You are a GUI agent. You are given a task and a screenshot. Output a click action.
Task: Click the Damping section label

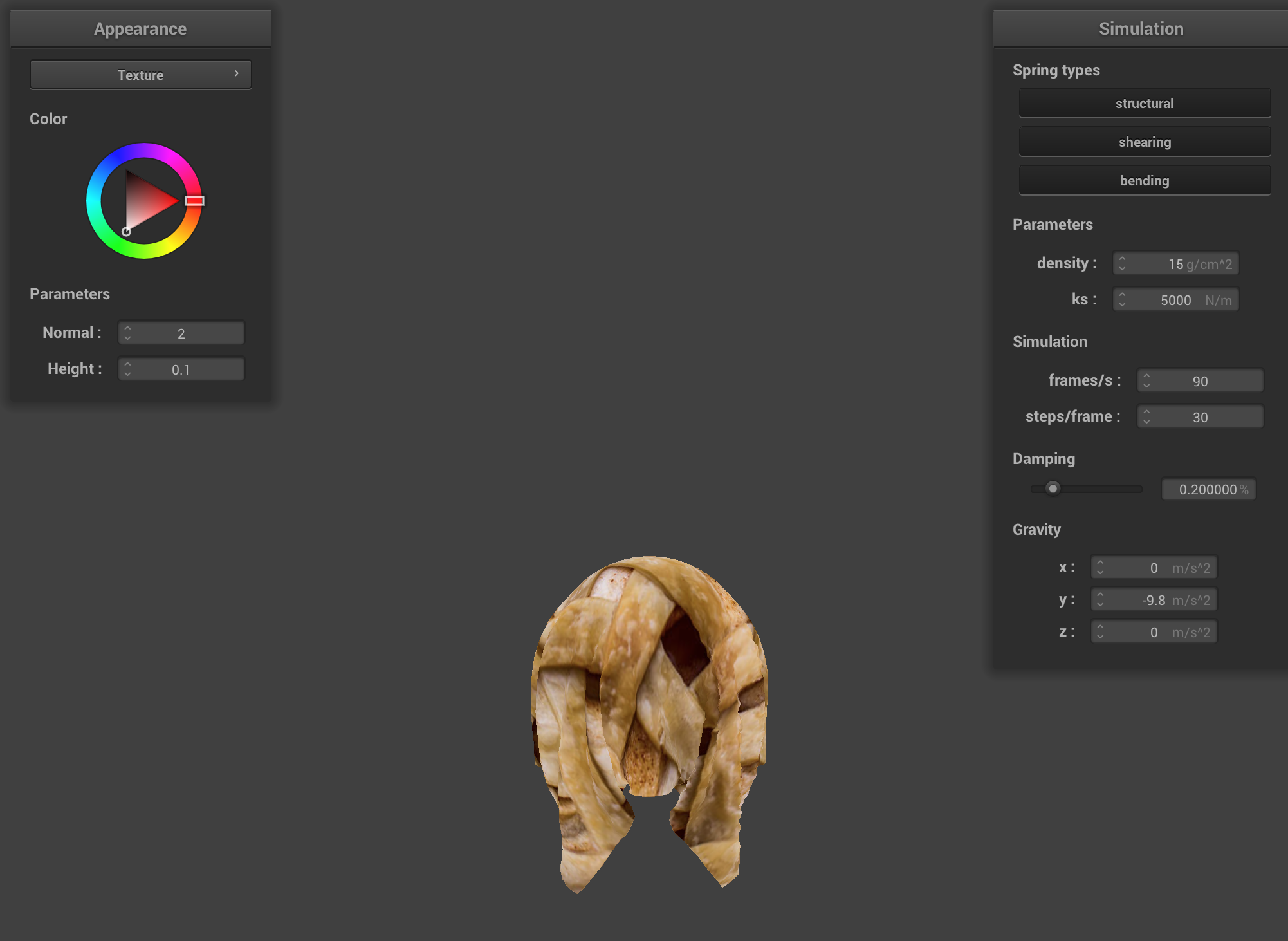click(1044, 458)
